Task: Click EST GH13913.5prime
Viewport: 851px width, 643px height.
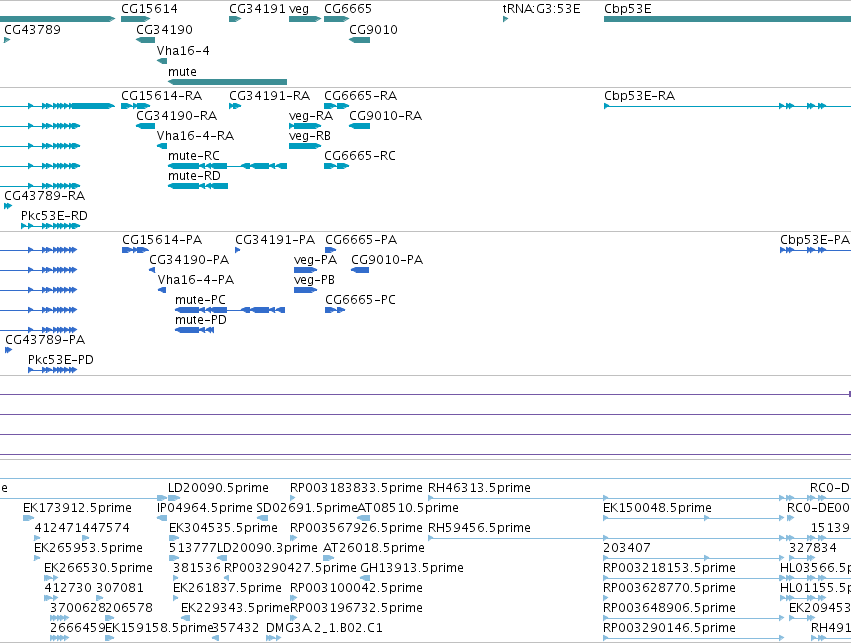Action: point(412,568)
